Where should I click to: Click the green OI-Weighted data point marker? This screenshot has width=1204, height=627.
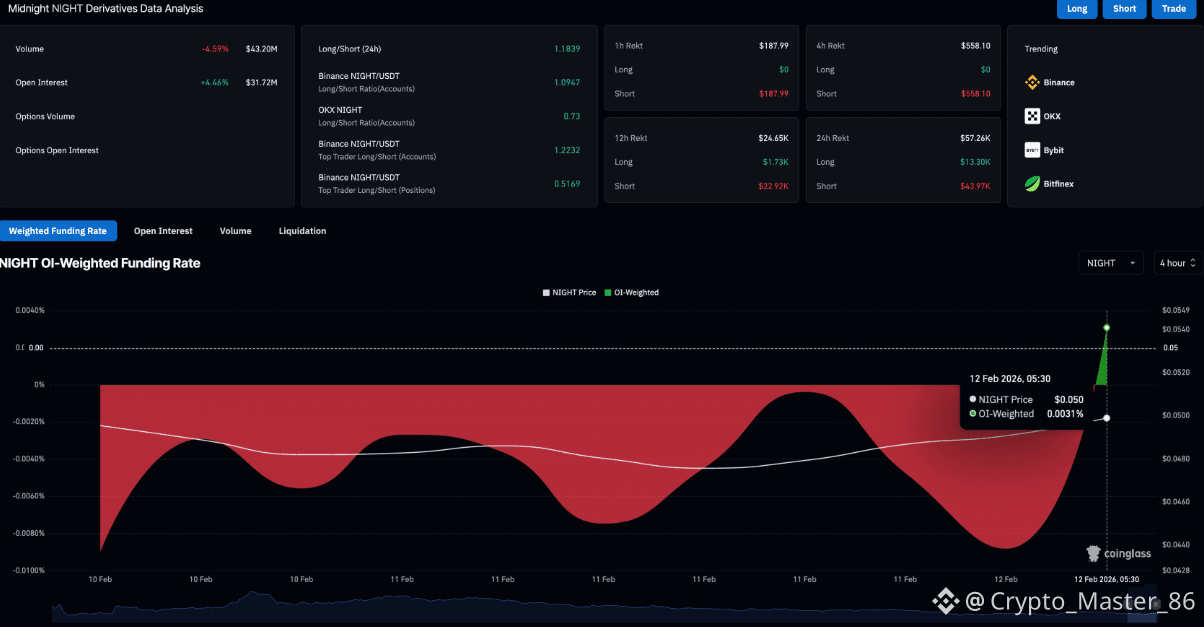1106,328
